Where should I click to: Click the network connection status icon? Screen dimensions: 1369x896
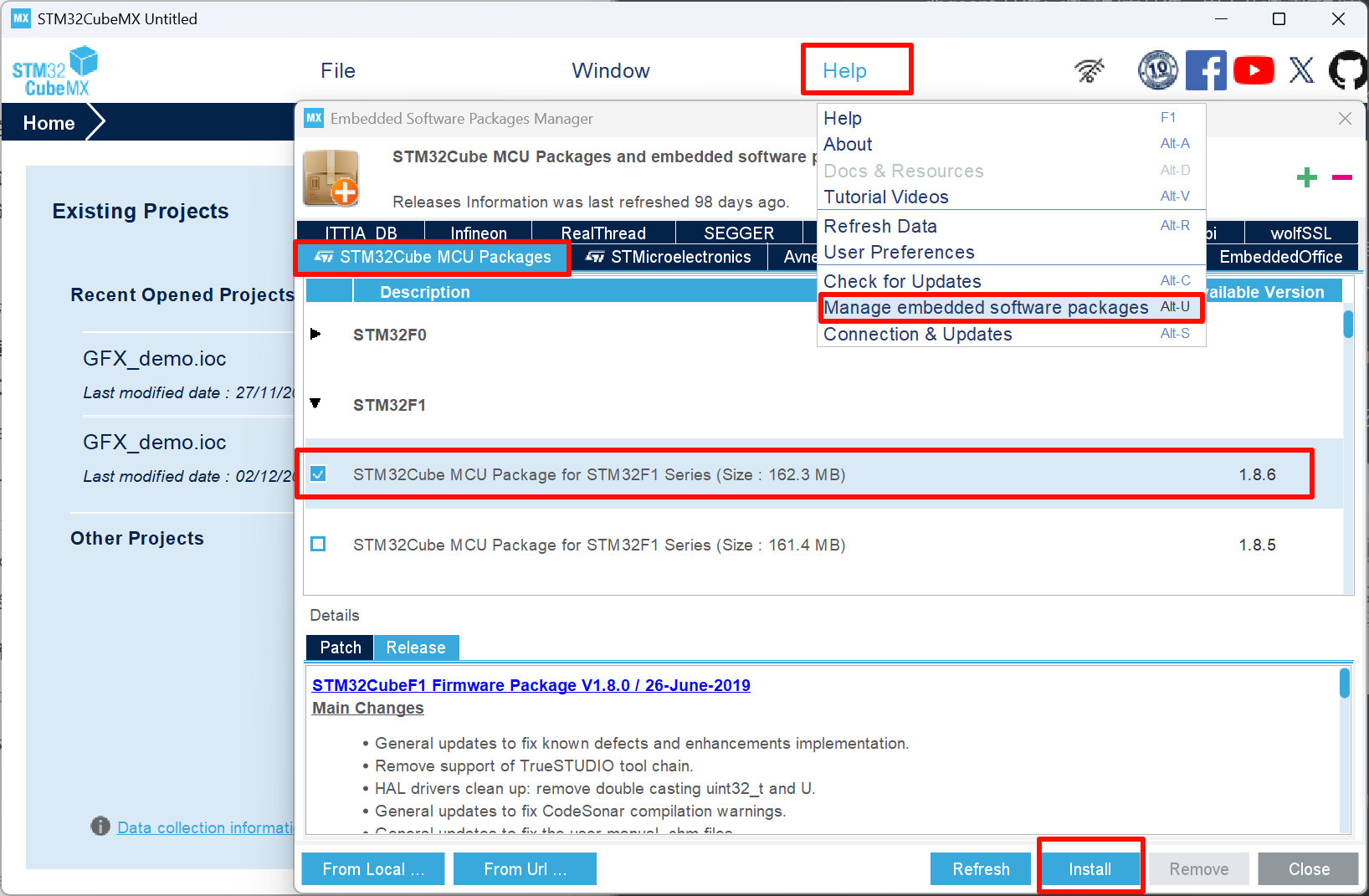1090,70
